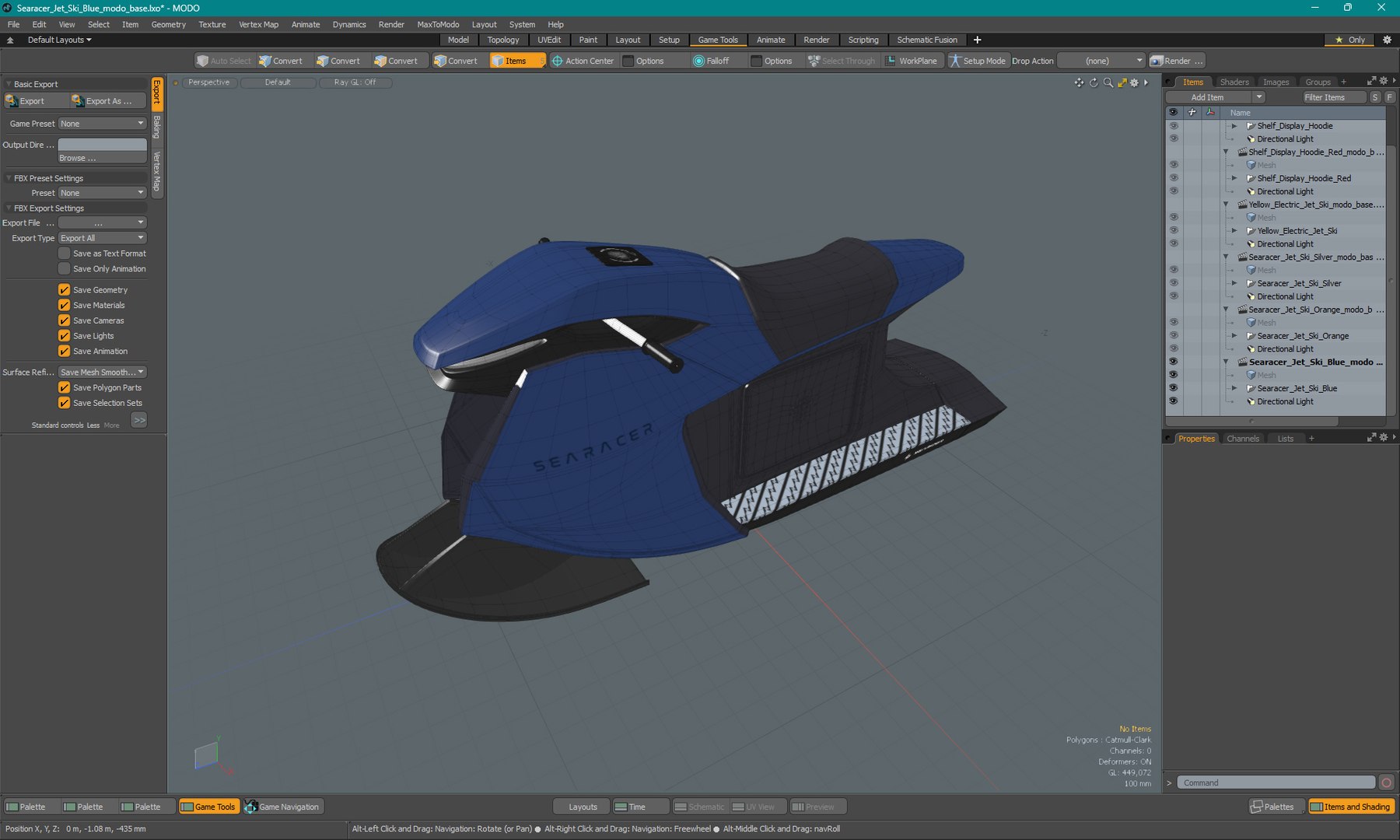Viewport: 1400px width, 840px height.
Task: Toggle the Select Through icon
Action: tap(814, 61)
